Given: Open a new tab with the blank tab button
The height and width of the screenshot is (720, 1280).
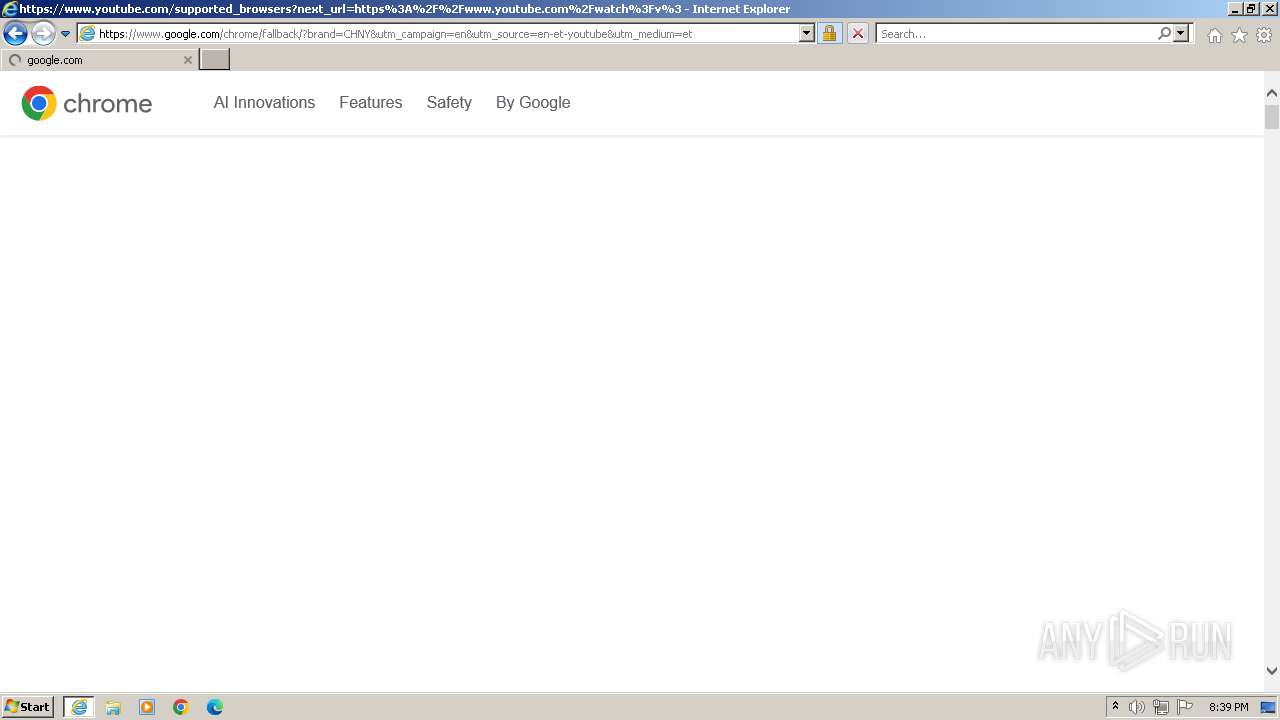Looking at the screenshot, I should (x=215, y=60).
